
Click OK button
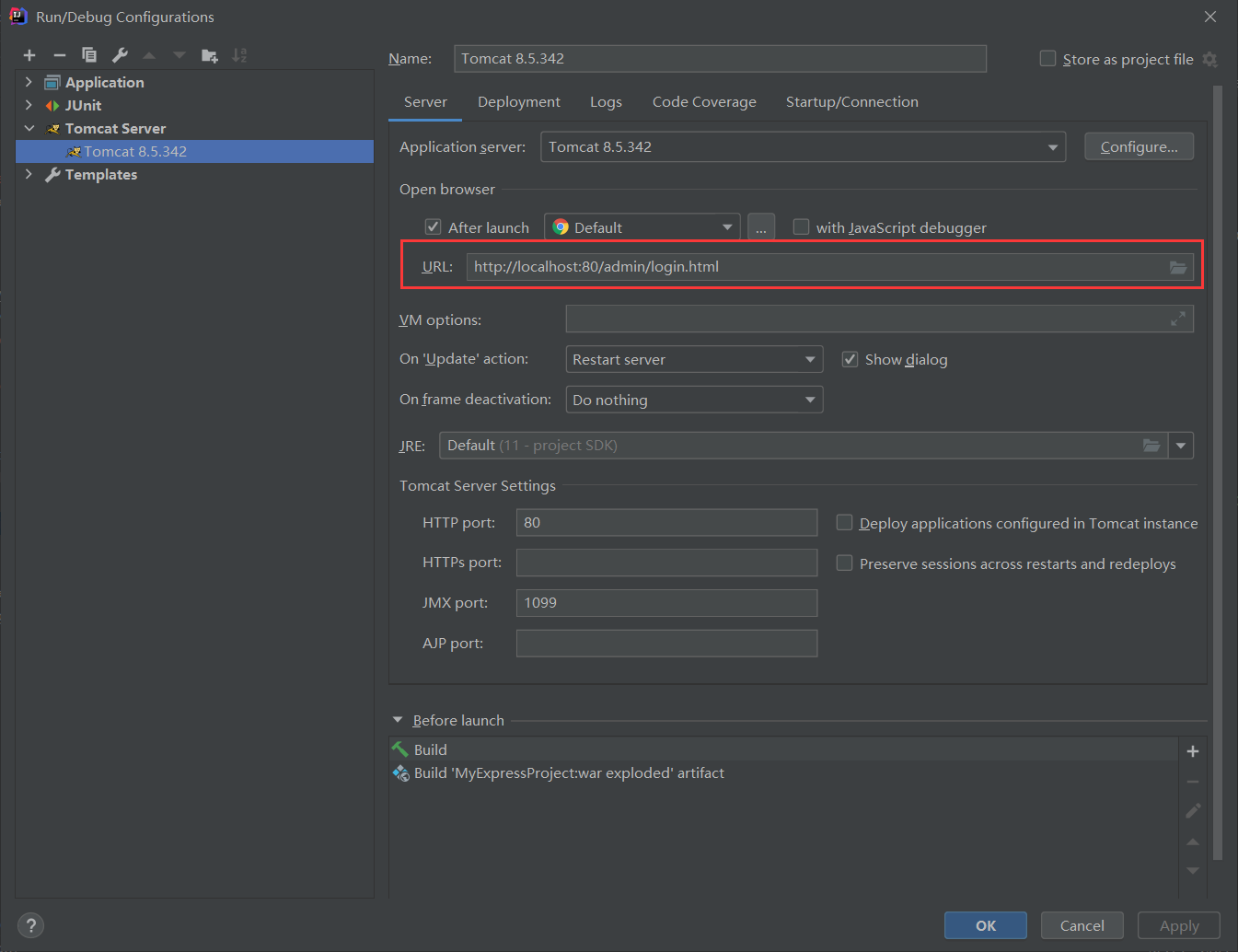click(986, 925)
